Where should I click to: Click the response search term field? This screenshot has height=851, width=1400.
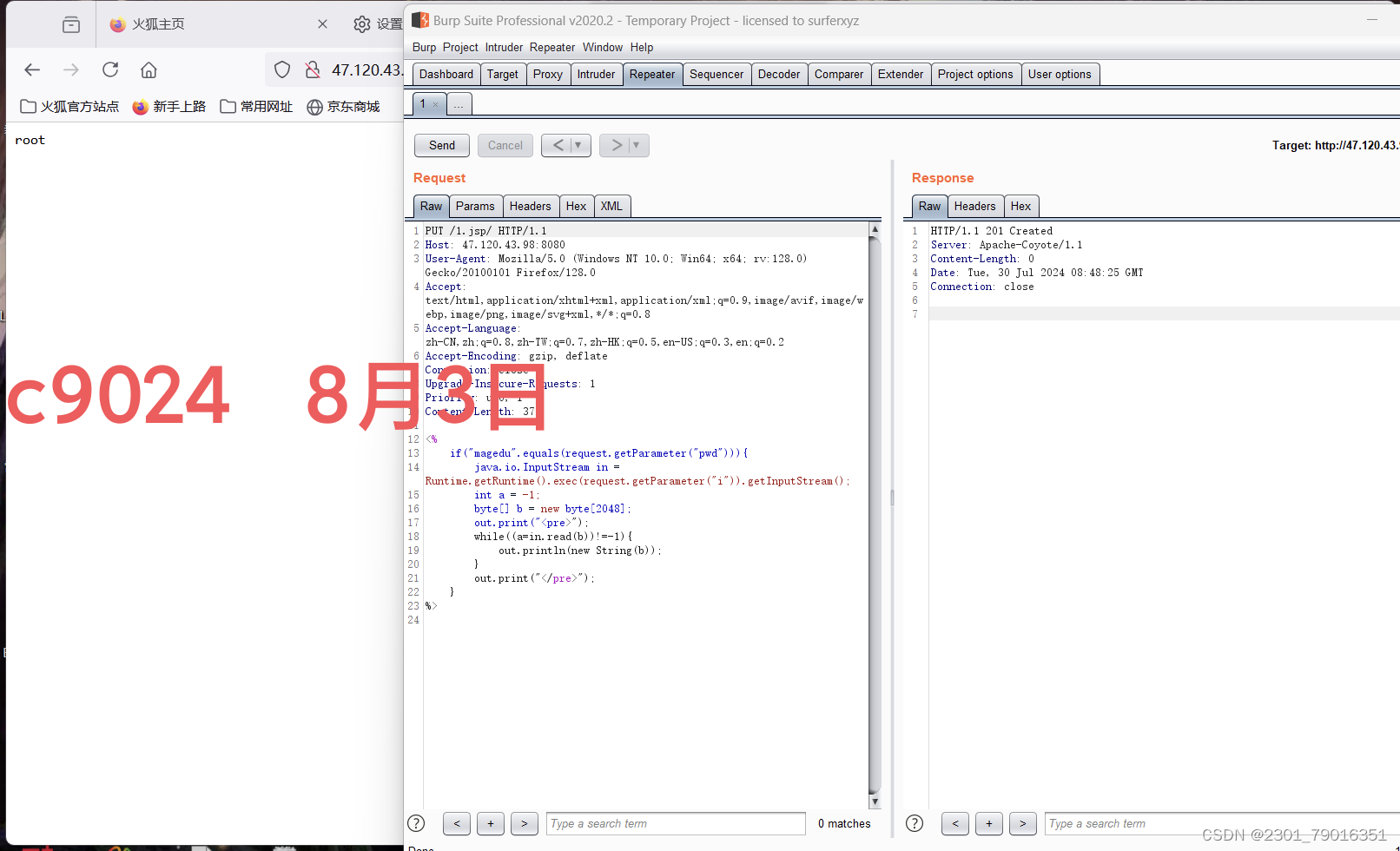1222,823
